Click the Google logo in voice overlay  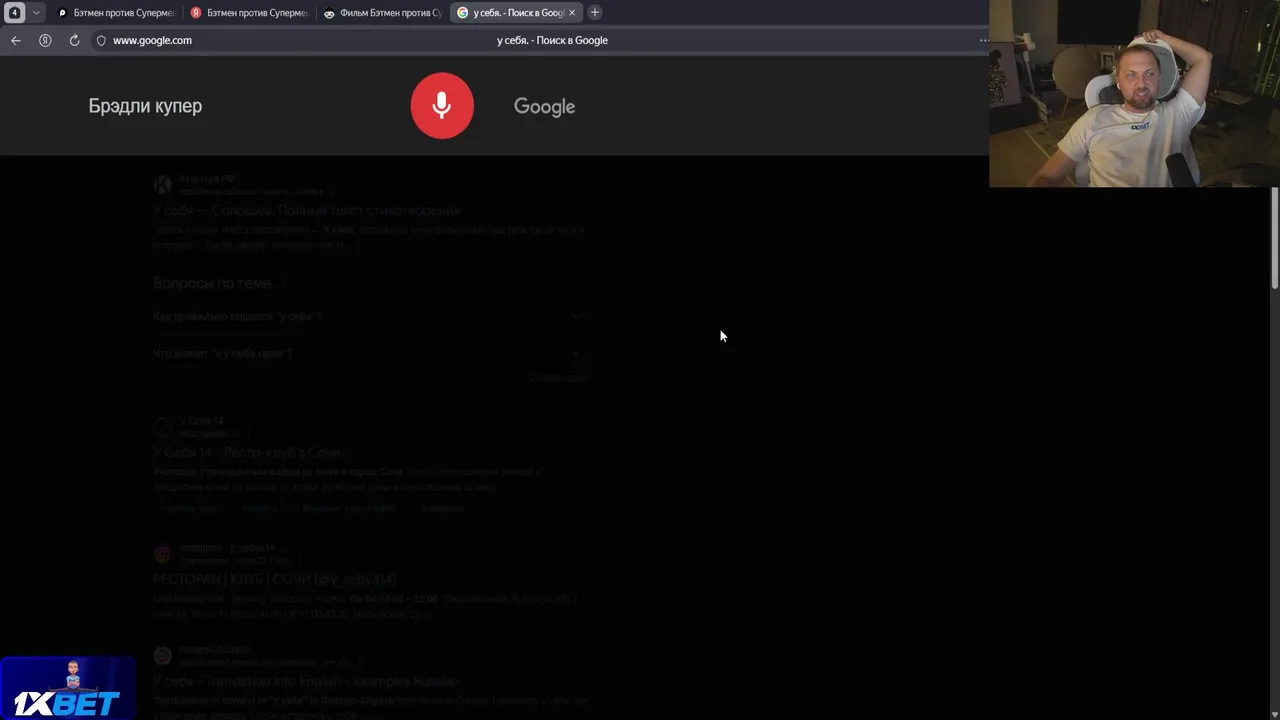[x=544, y=107]
